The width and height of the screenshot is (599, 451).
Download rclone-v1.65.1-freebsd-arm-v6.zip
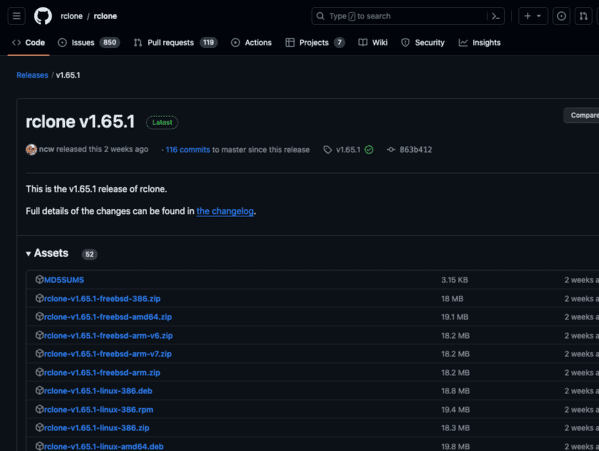point(108,336)
